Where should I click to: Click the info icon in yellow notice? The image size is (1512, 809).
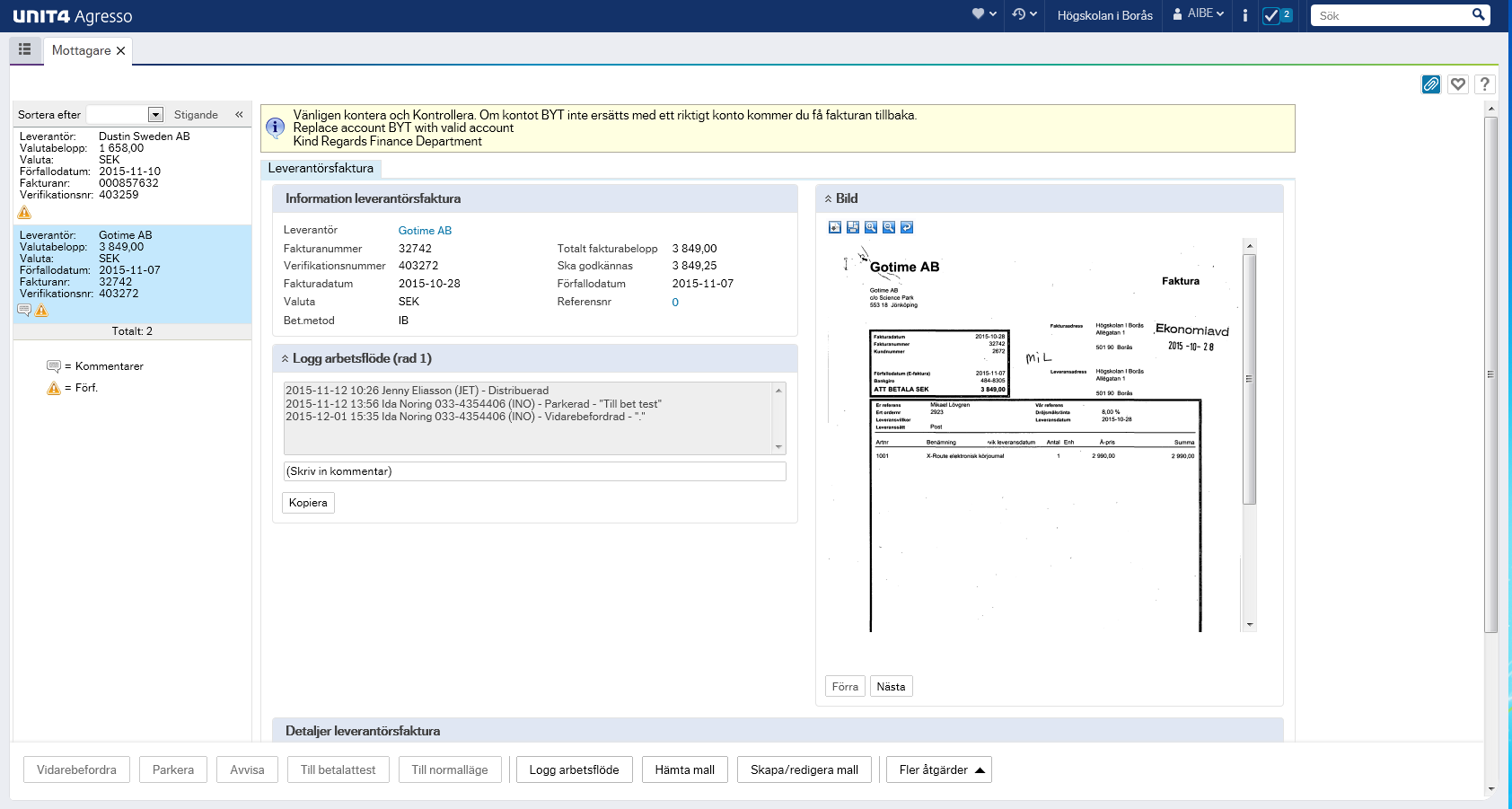pyautogui.click(x=276, y=128)
